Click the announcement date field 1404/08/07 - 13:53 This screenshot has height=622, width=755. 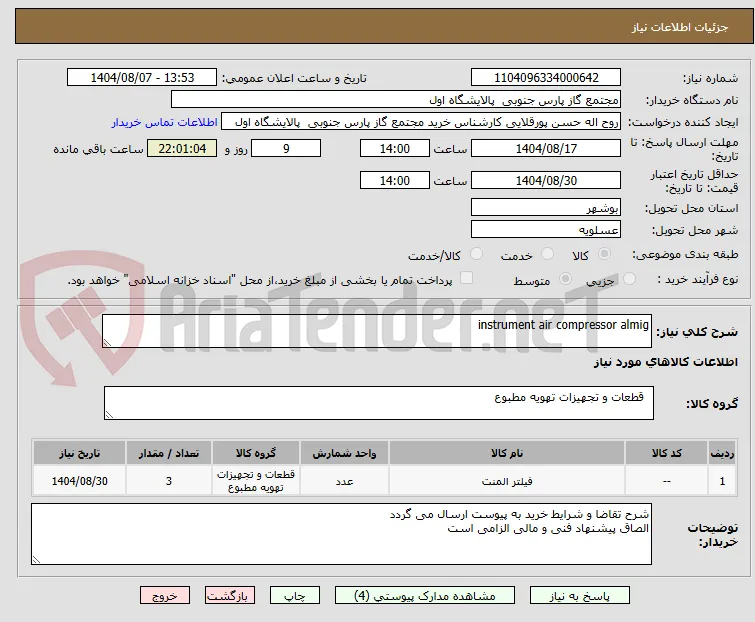tap(142, 78)
